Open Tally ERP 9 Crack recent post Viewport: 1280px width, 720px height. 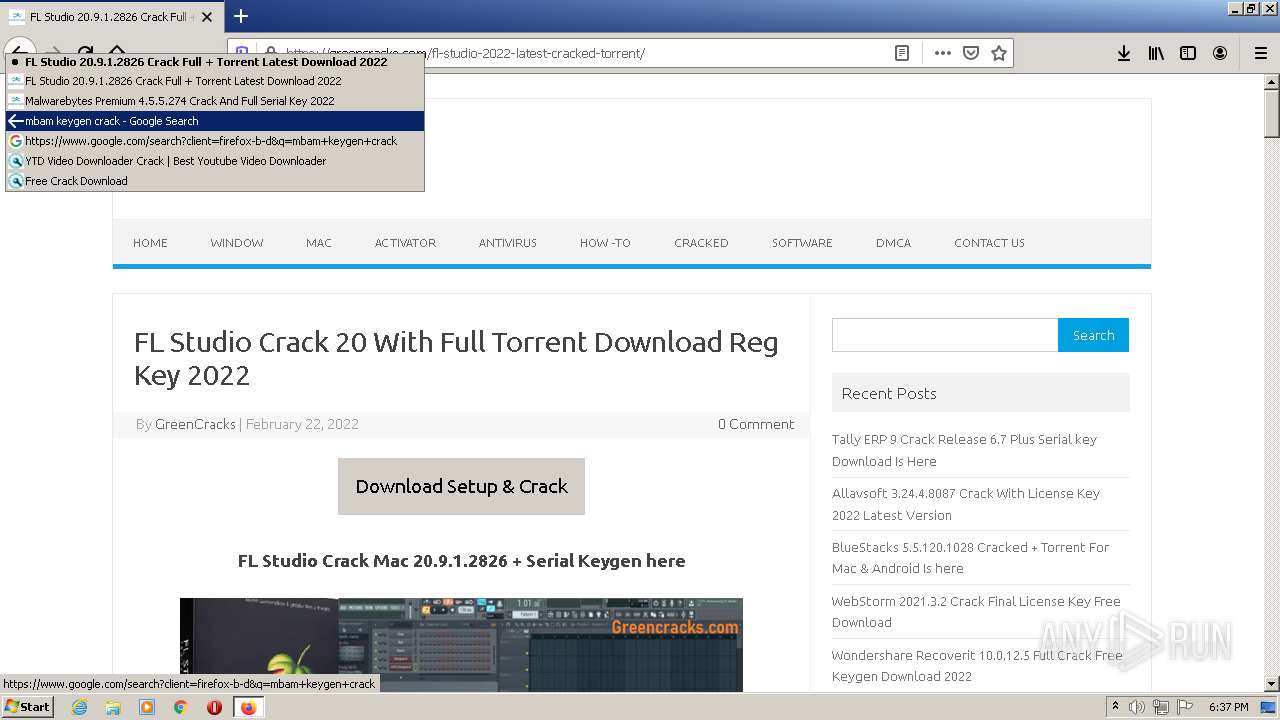click(964, 450)
